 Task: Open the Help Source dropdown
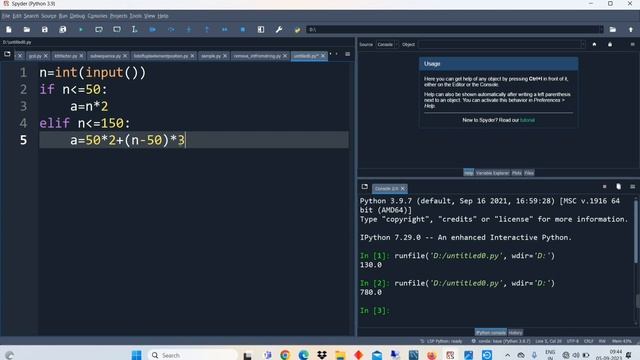387,44
